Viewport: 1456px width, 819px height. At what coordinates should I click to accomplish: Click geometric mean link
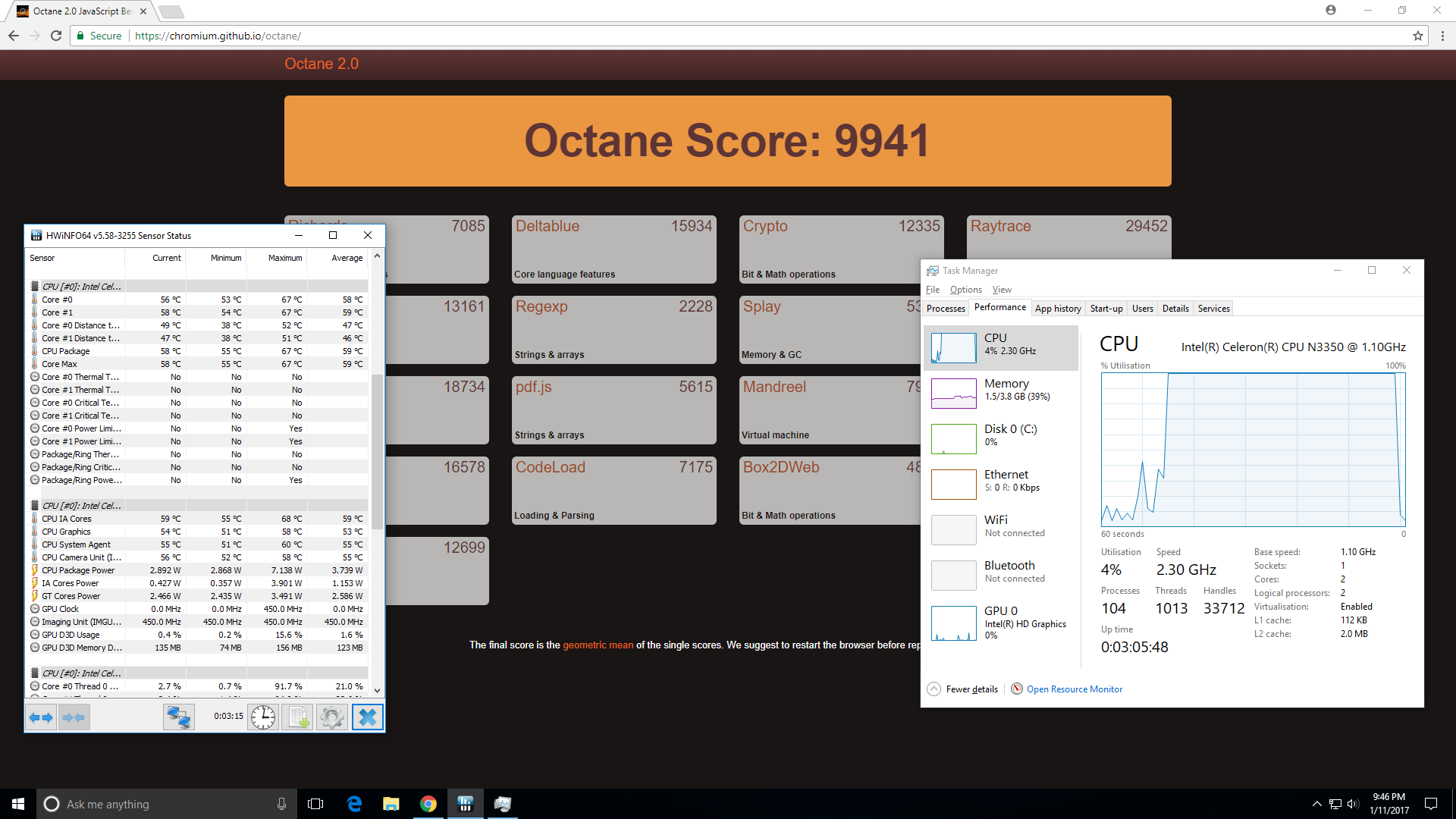pyautogui.click(x=598, y=645)
